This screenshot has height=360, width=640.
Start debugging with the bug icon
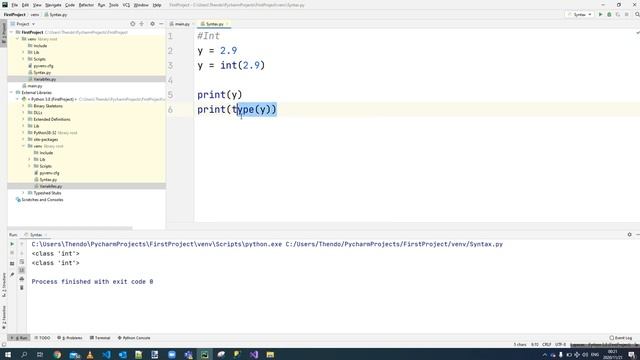[x=609, y=14]
